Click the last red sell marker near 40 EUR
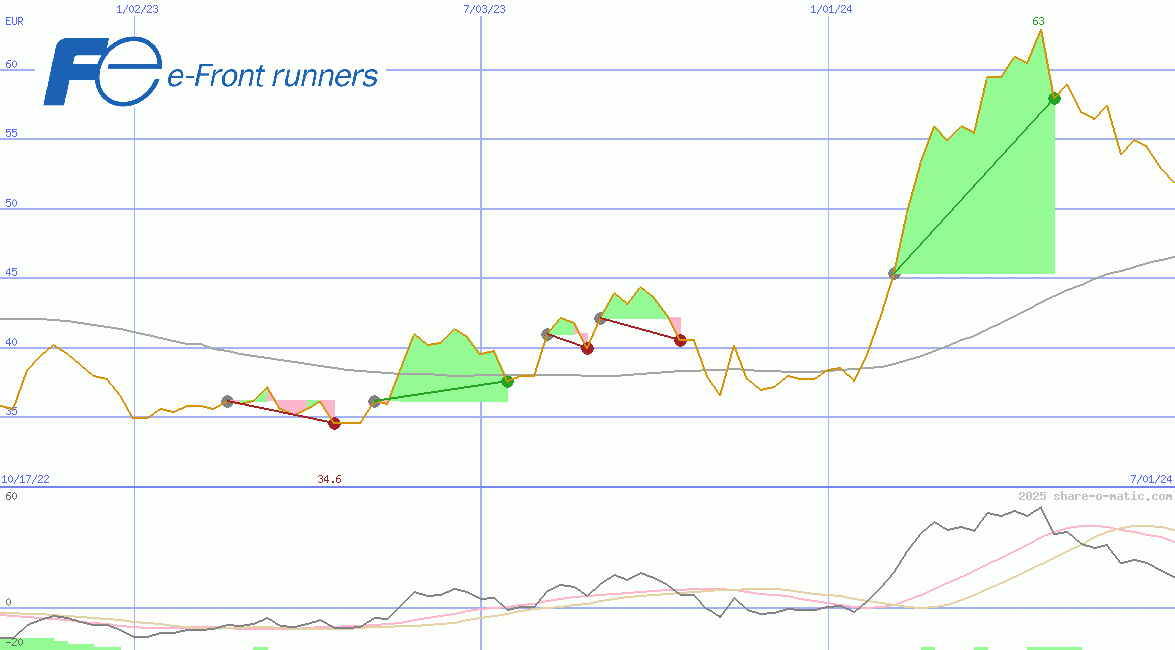The width and height of the screenshot is (1175, 650). point(680,340)
